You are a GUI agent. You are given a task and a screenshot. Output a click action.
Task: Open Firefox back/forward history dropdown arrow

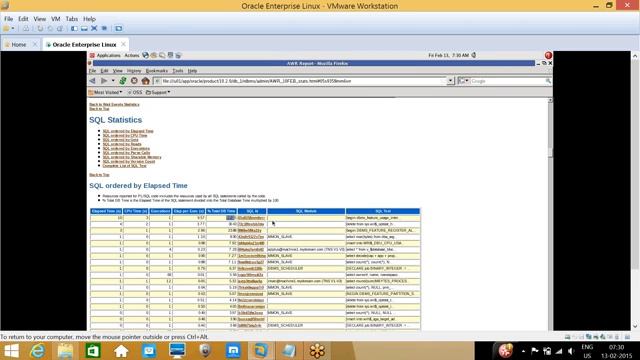pos(113,81)
